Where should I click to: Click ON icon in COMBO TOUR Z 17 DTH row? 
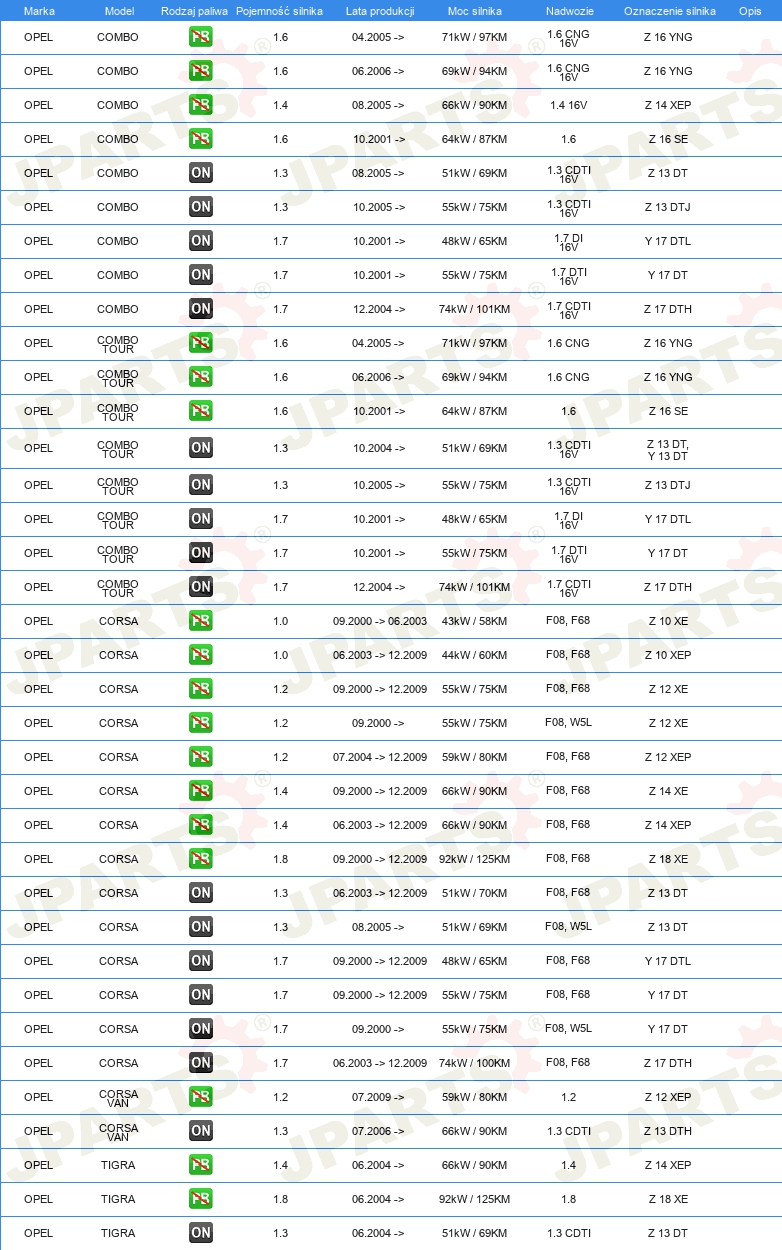[200, 587]
